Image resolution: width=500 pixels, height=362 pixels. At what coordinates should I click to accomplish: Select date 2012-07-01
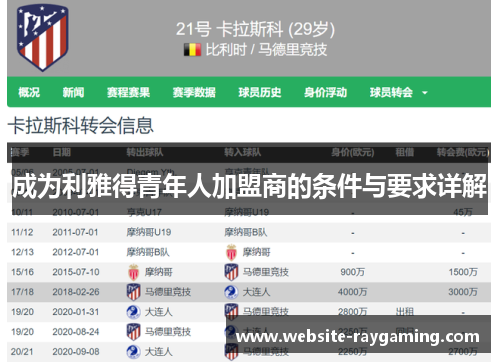pyautogui.click(x=76, y=252)
